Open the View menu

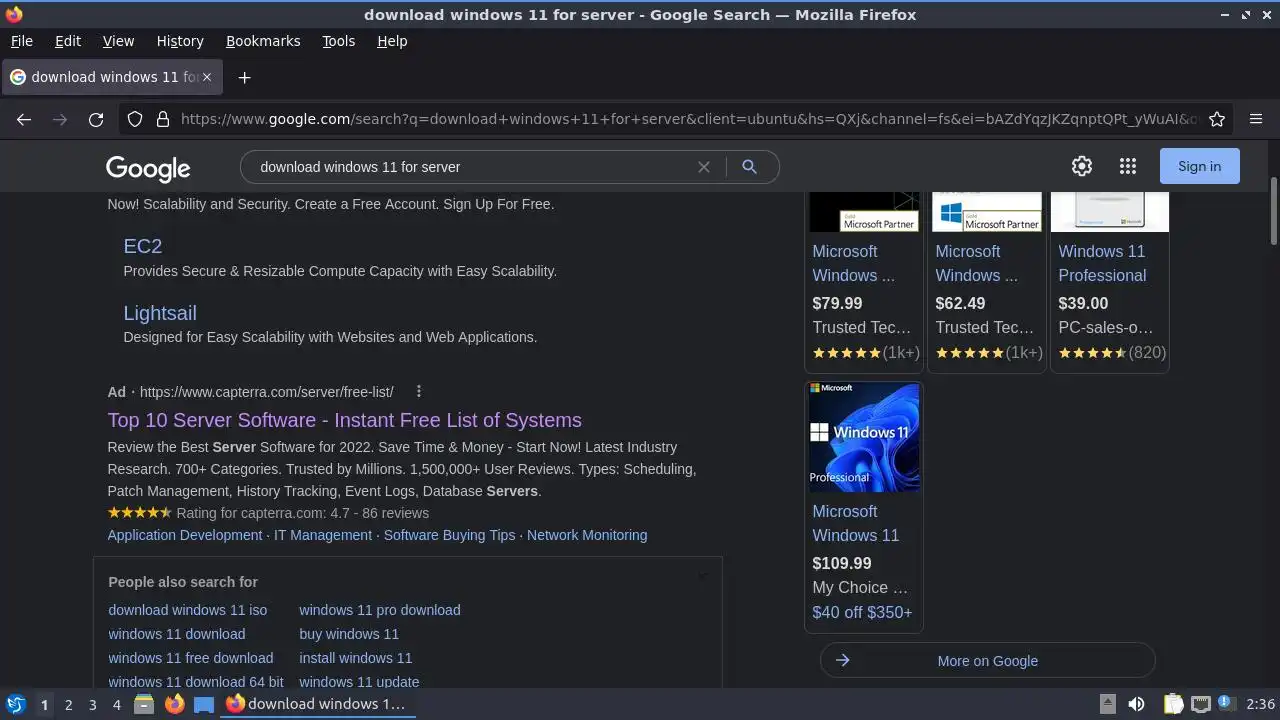pyautogui.click(x=118, y=41)
